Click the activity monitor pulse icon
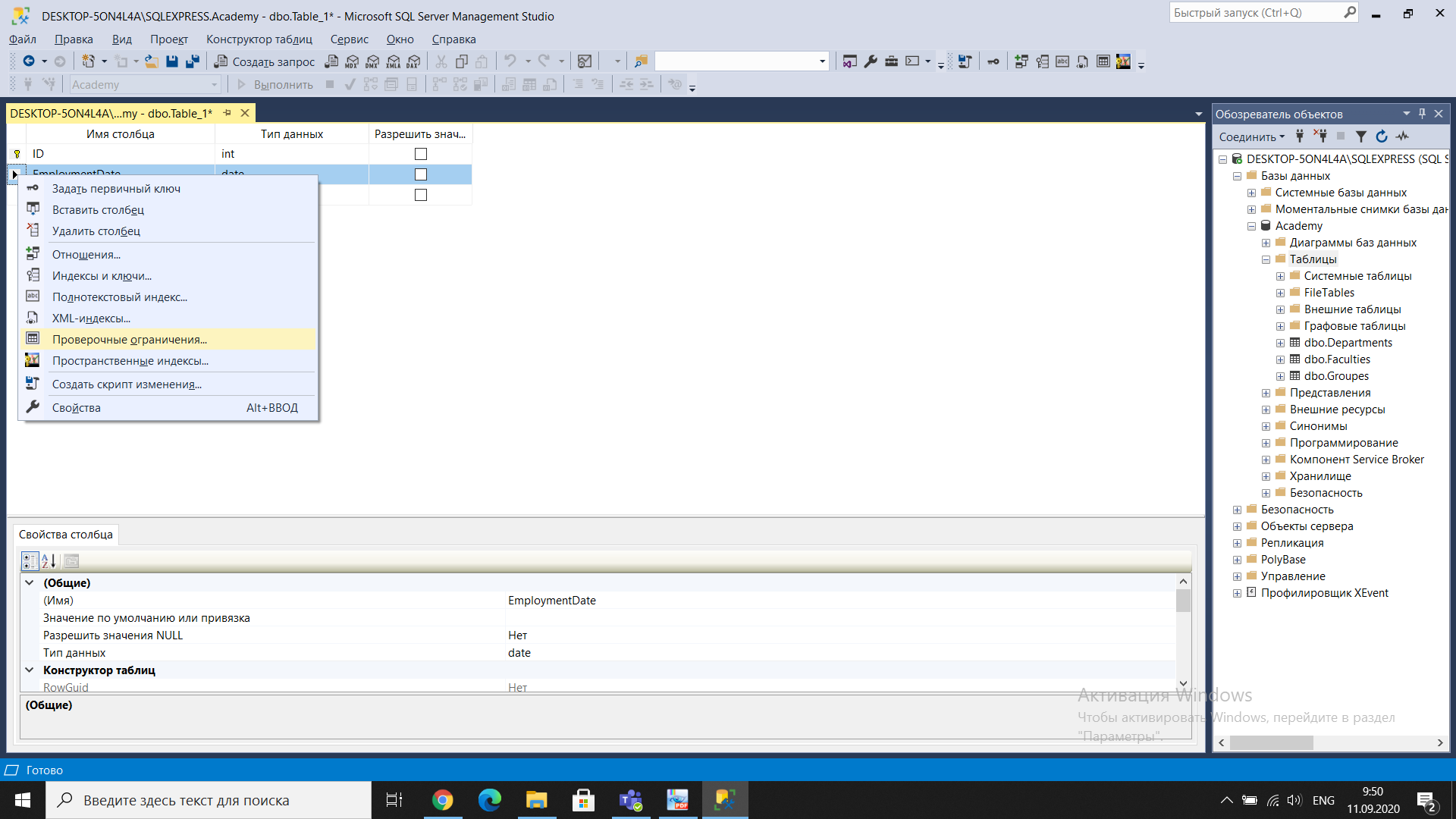Viewport: 1456px width, 819px height. click(1402, 136)
